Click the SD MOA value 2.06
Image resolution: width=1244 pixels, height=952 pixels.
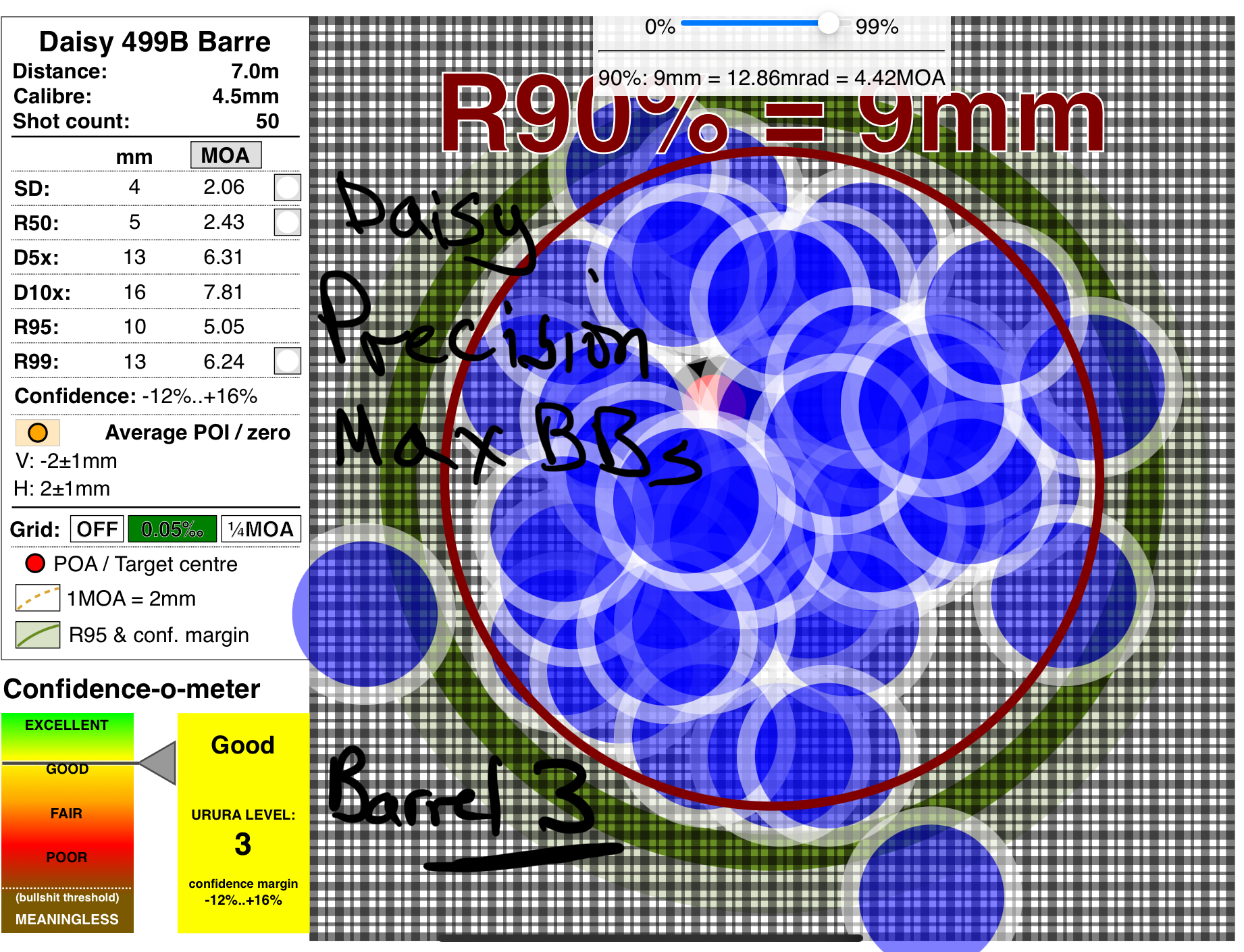224,187
